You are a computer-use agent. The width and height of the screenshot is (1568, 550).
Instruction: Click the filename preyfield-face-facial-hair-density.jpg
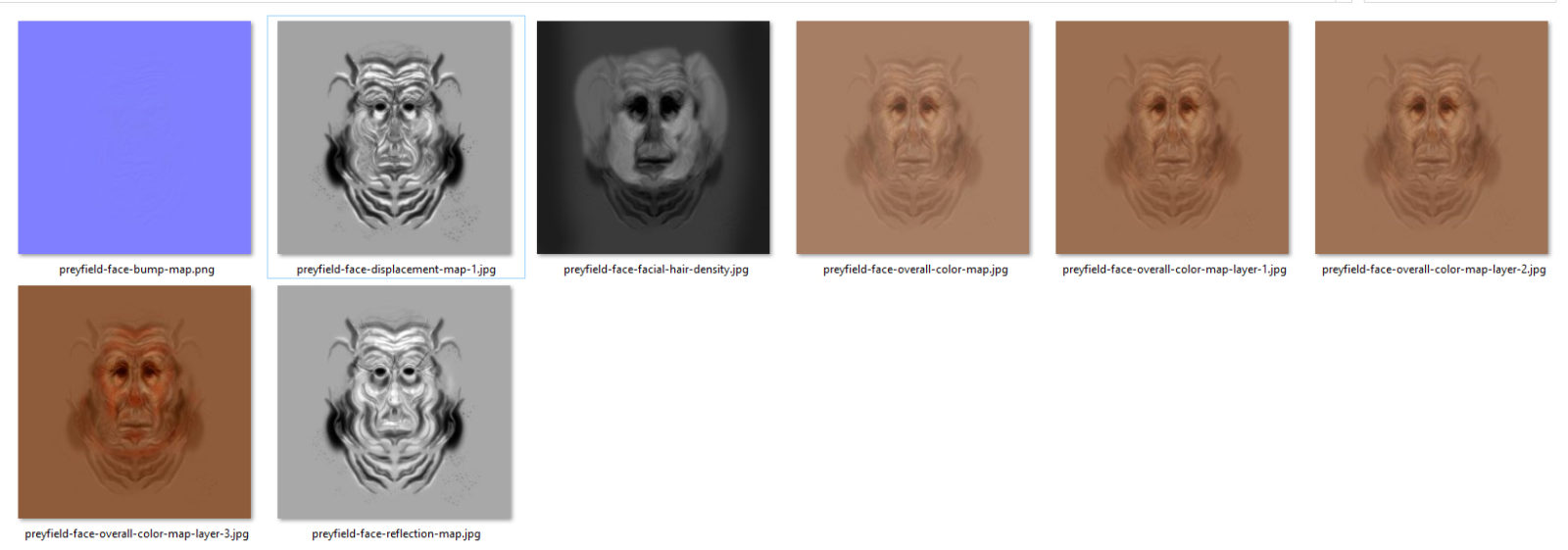[656, 270]
